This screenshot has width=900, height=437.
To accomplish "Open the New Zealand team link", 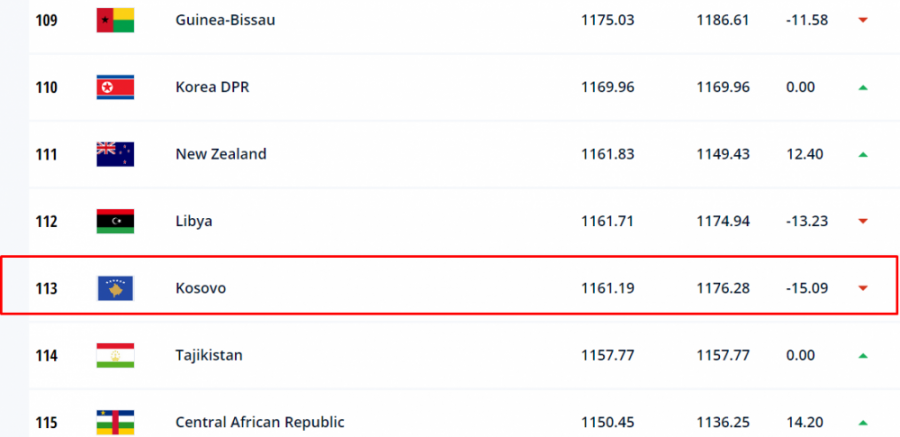I will 221,154.
